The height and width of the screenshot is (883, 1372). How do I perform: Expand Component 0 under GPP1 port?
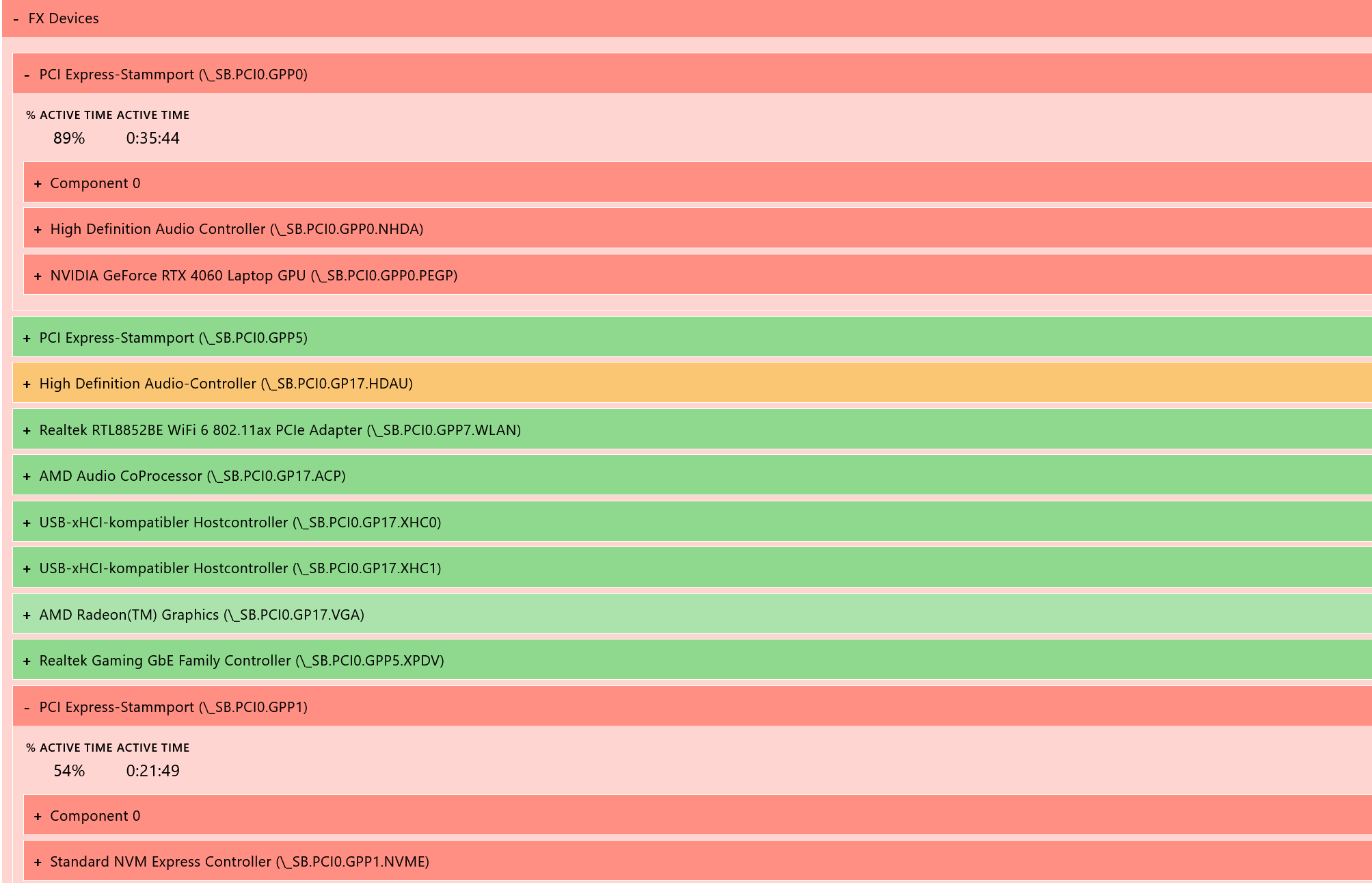point(38,816)
